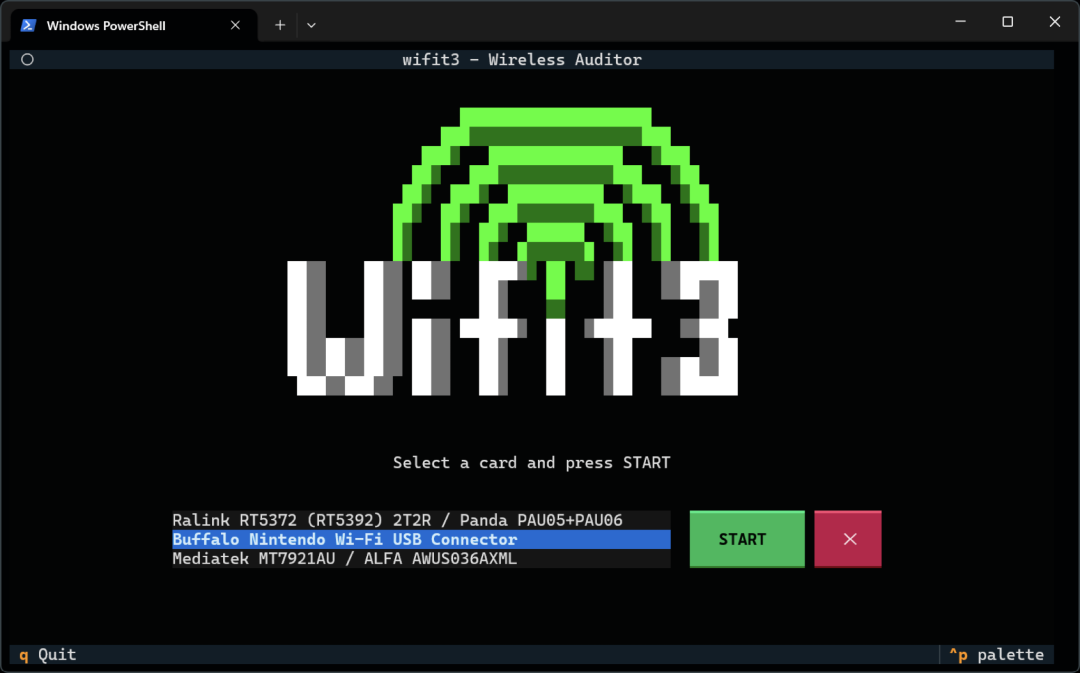Select Buffalo Nintendo Wi-Fi USB Connector
This screenshot has height=673, width=1080.
point(421,539)
